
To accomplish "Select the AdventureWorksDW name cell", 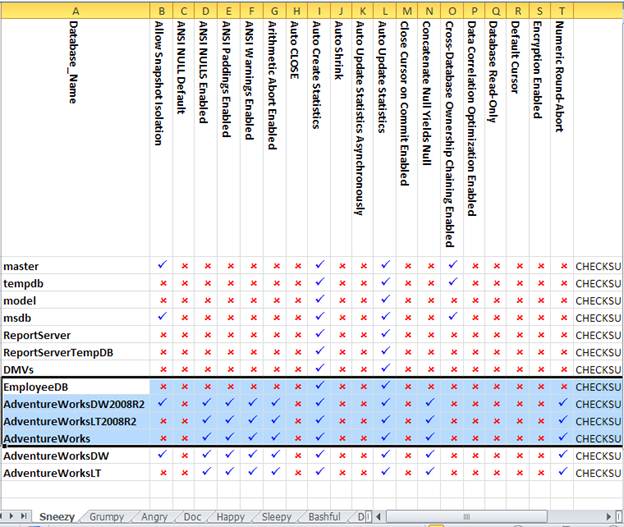I will [75, 456].
